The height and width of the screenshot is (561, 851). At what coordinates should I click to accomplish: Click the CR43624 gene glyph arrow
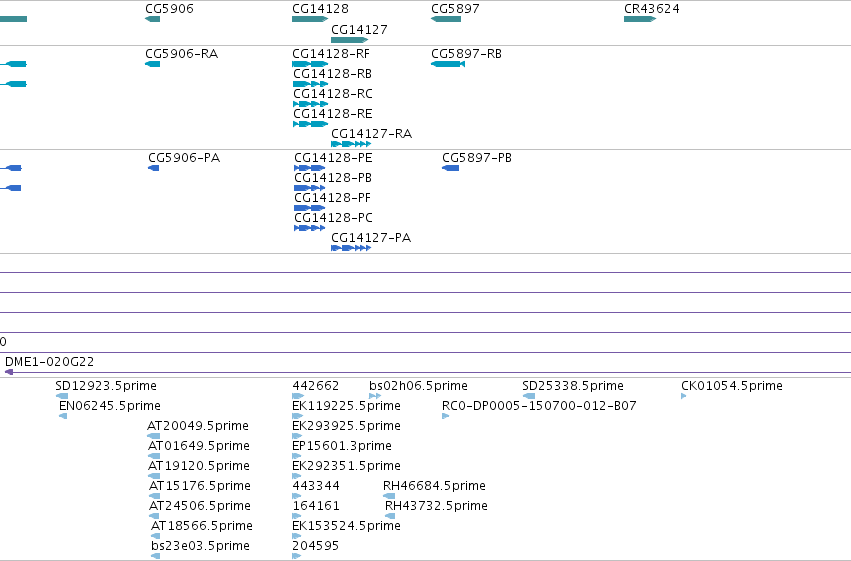tap(640, 19)
